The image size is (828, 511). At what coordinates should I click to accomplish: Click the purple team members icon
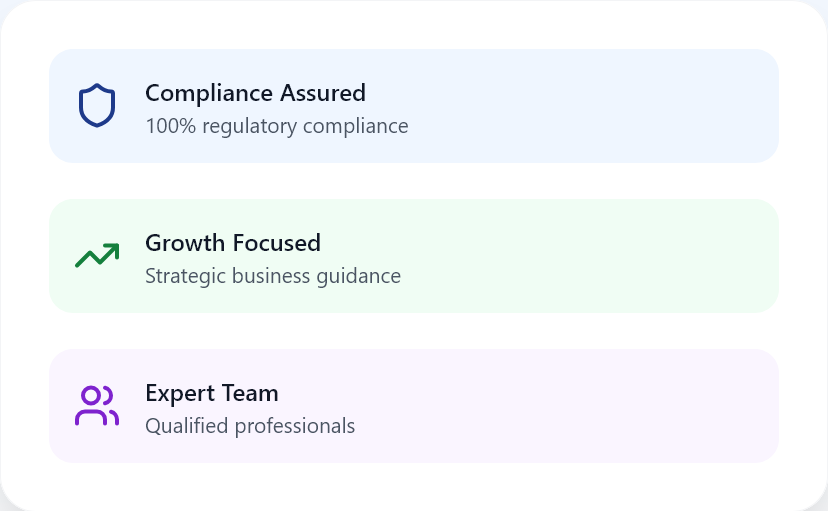pyautogui.click(x=97, y=405)
